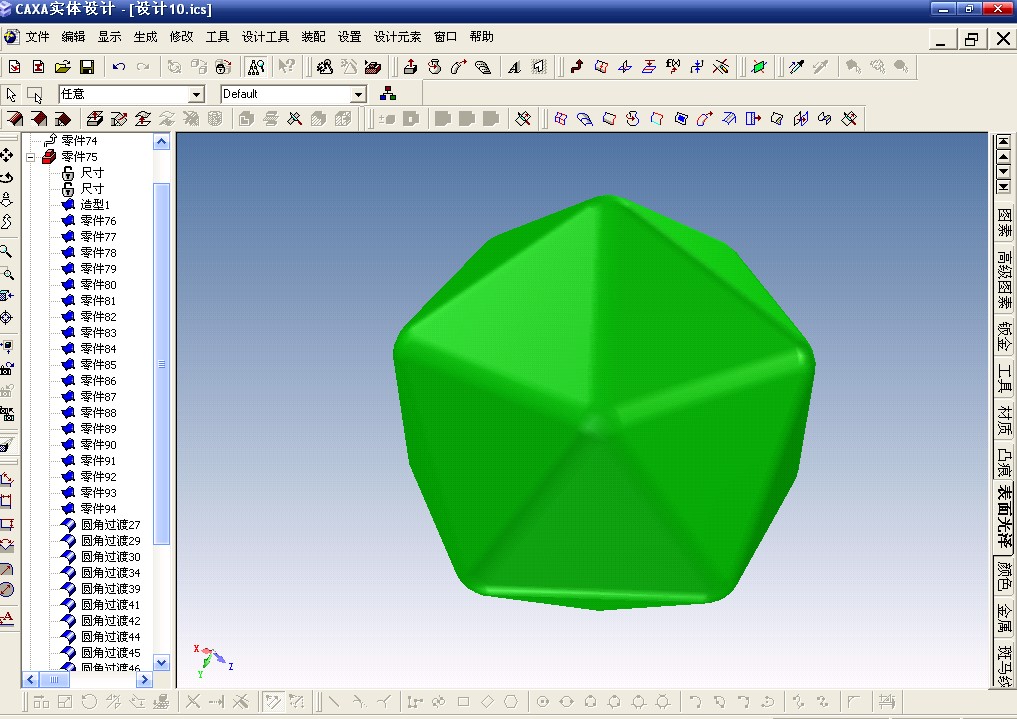Click the circle sketch tool in bottom toolbar
The image size is (1017, 719).
point(543,701)
